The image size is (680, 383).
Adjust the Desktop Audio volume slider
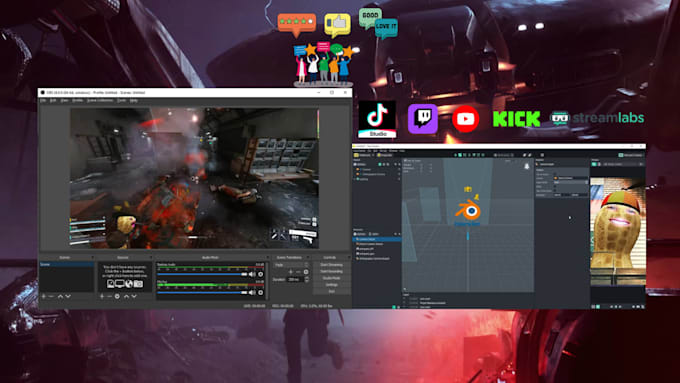202,274
